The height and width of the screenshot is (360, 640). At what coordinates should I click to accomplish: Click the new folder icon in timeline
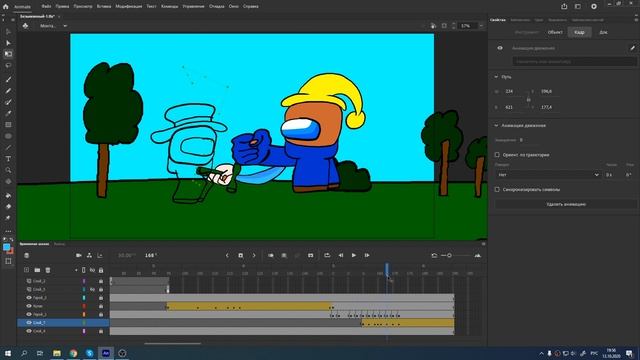coord(37,270)
